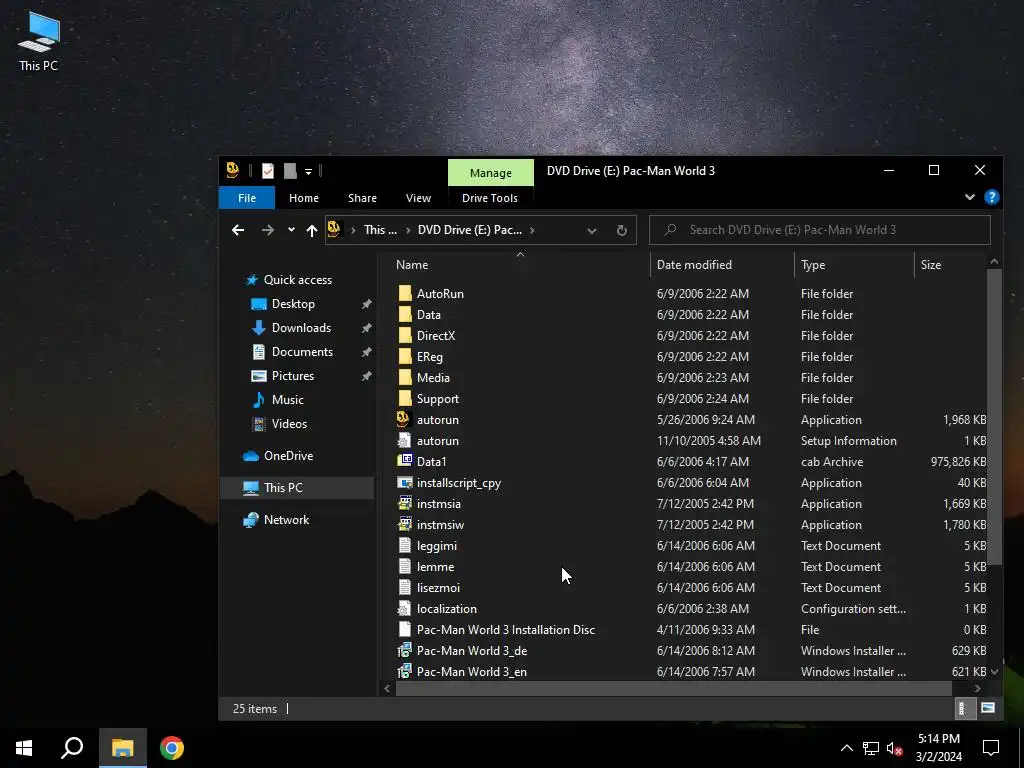1024x768 pixels.
Task: Select the Data folder icon
Action: 405,314
